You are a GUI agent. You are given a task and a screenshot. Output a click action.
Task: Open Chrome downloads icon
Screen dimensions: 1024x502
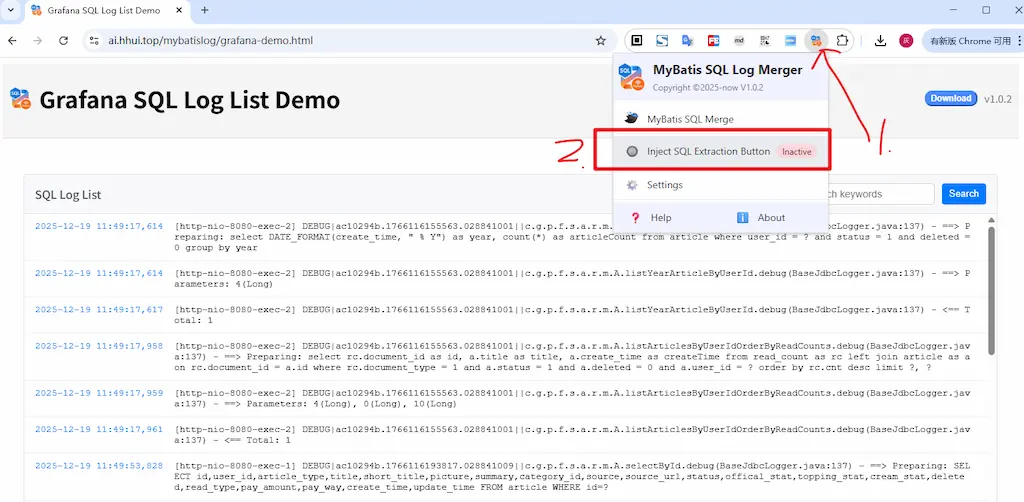880,41
